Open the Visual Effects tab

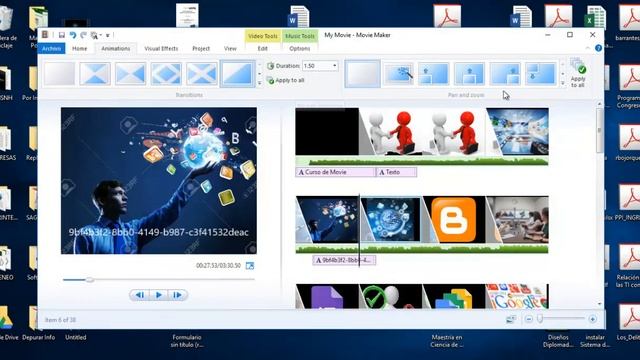[161, 49]
